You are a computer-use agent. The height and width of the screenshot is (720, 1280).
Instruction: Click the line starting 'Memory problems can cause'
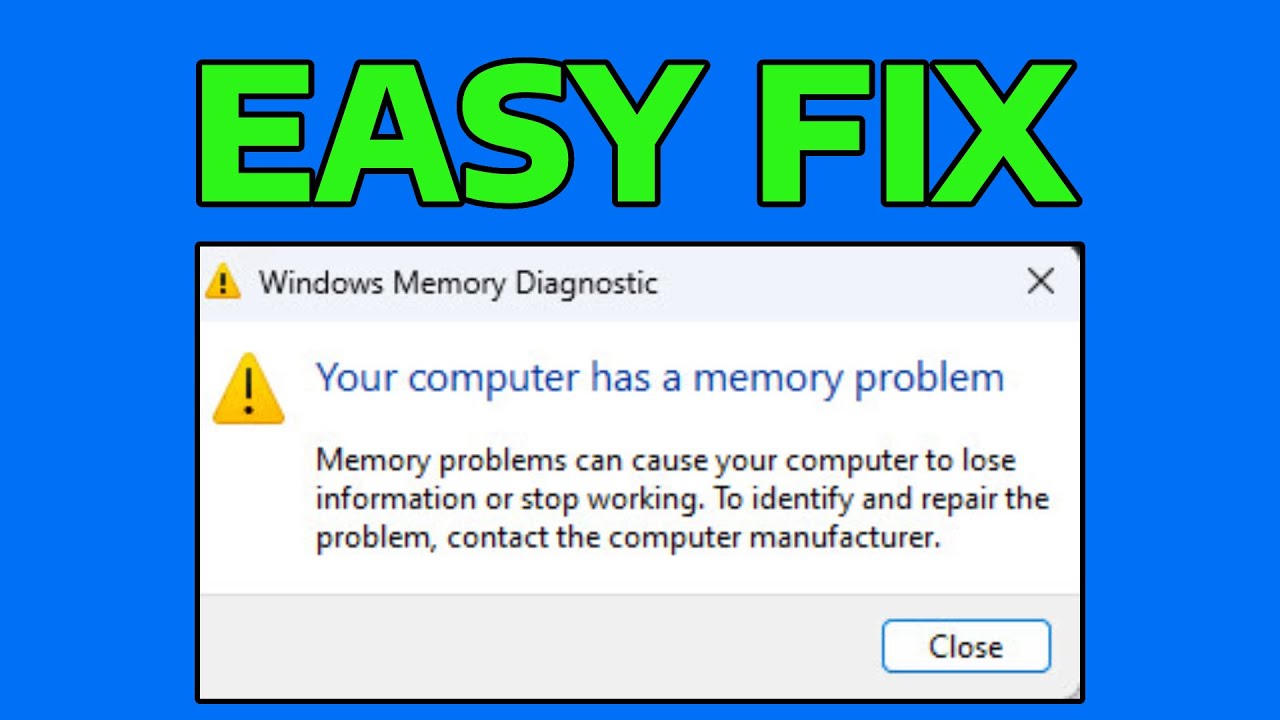pyautogui.click(x=666, y=462)
